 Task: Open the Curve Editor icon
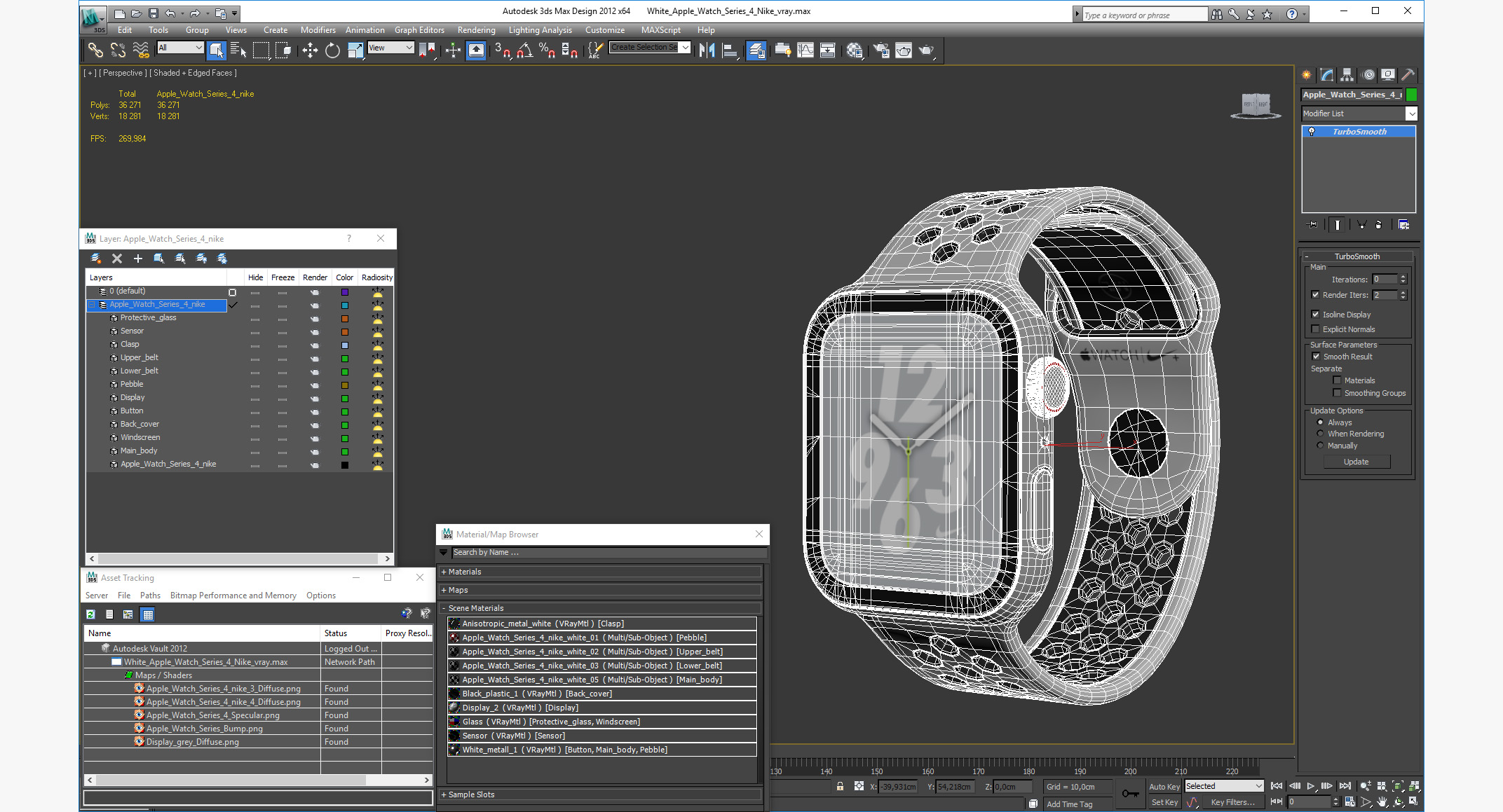coord(805,50)
